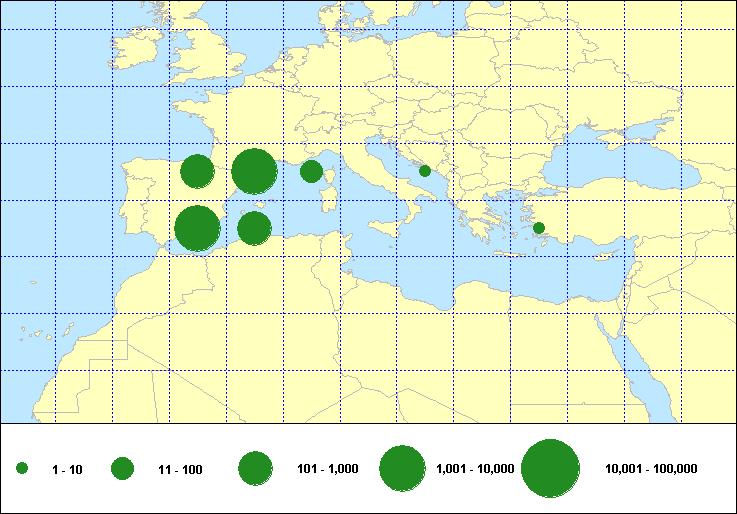Viewport: 737px width, 514px height.
Task: Click the large green circle over southern Spain
Action: point(197,228)
